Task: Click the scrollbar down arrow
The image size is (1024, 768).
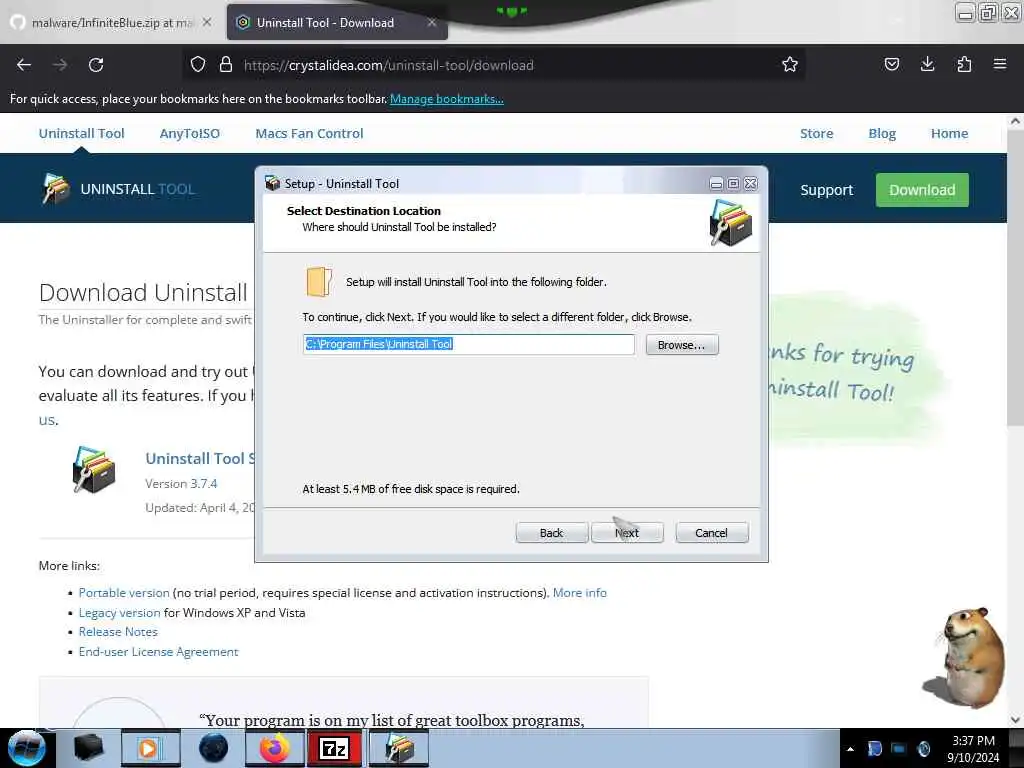Action: tap(1015, 720)
